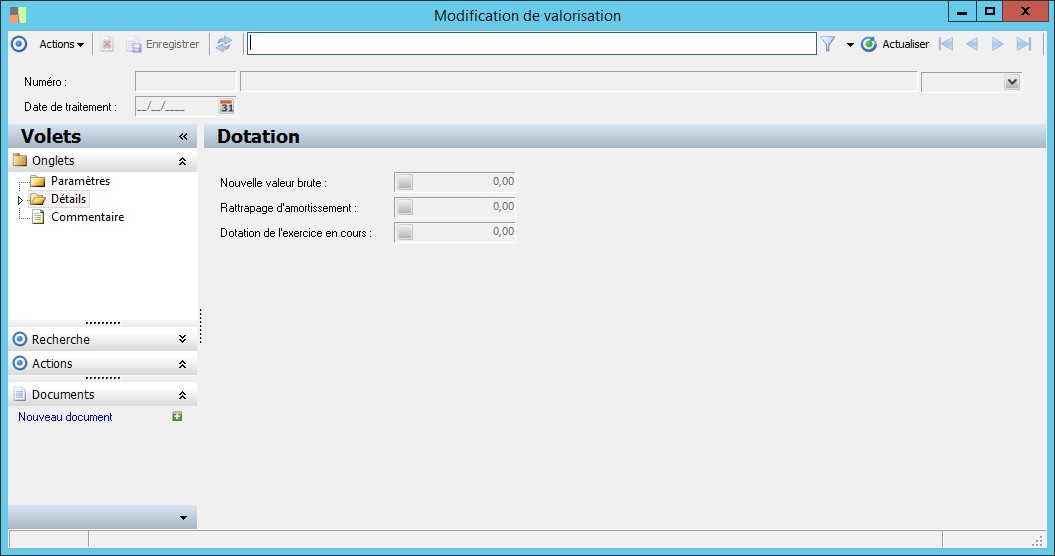The width and height of the screenshot is (1055, 556).
Task: Go to the last record
Action: [x=1023, y=44]
